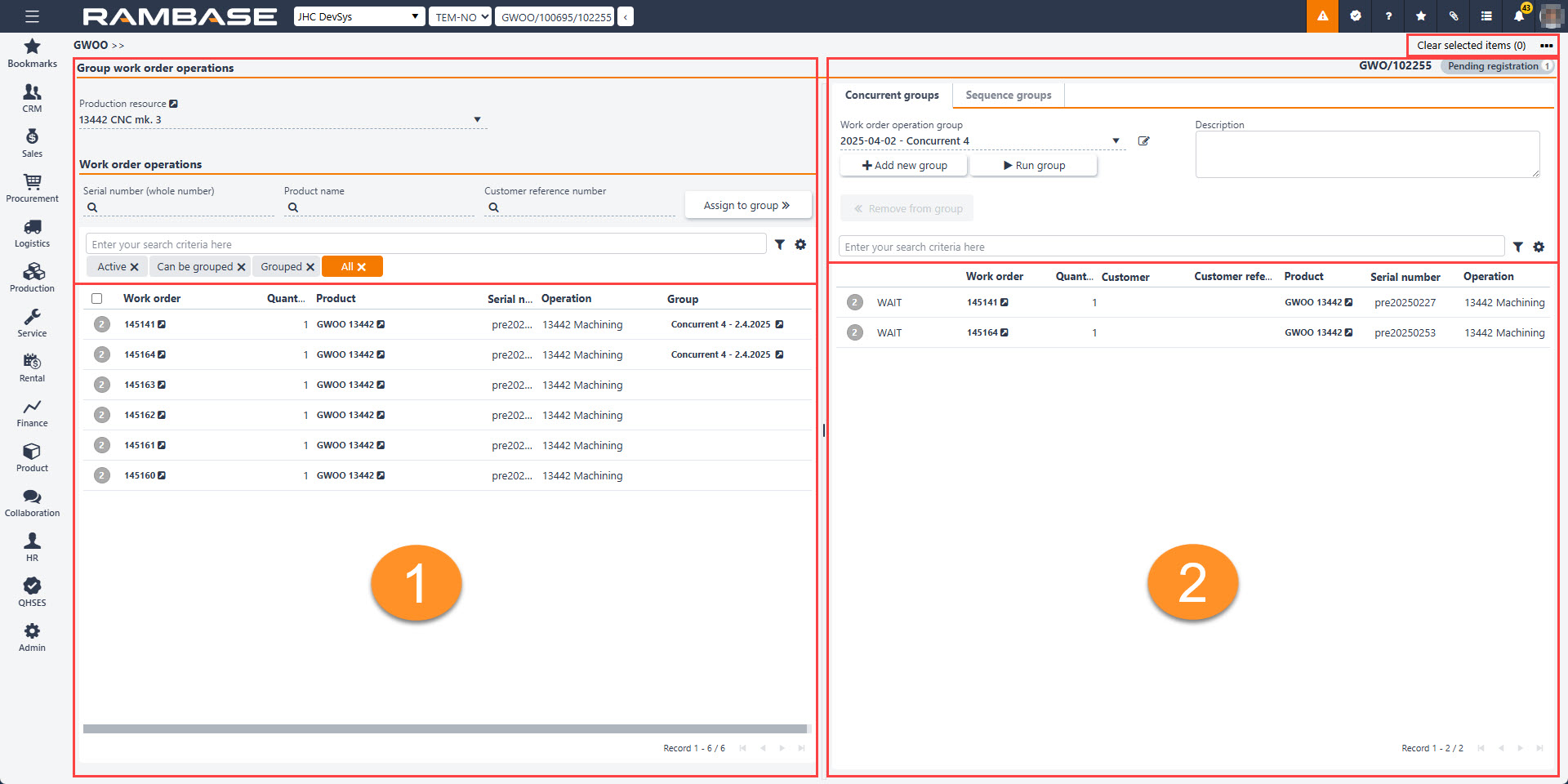
Task: Remove the Active filter chip
Action: pos(135,267)
